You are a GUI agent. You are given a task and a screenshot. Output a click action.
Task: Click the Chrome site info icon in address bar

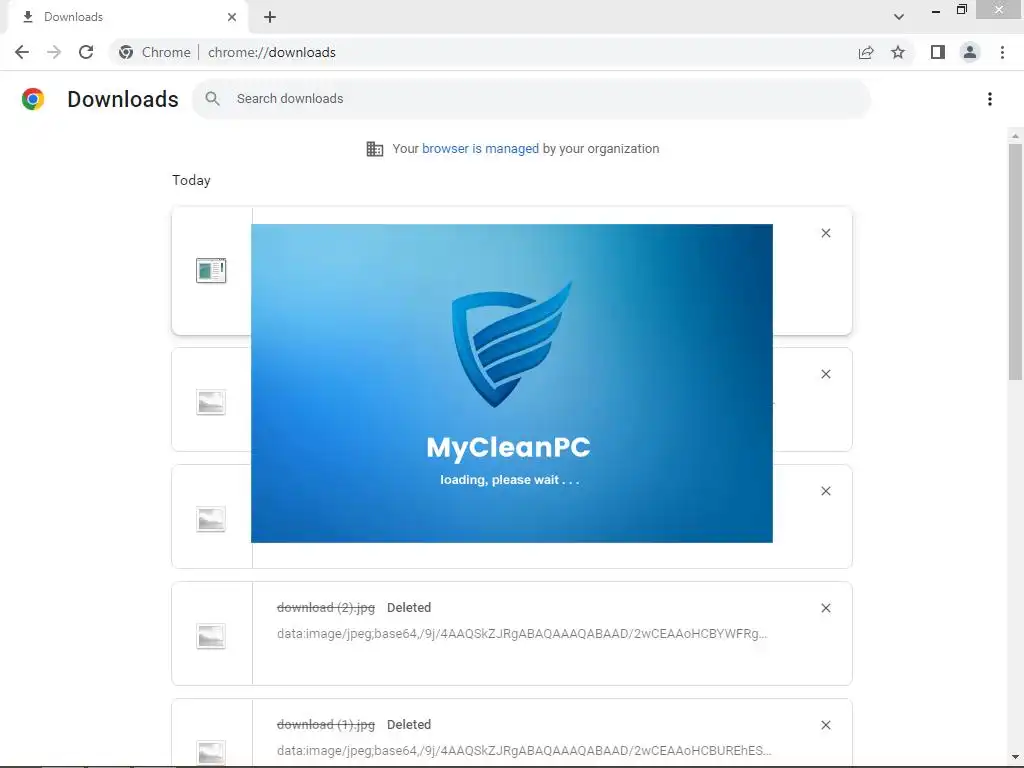126,52
